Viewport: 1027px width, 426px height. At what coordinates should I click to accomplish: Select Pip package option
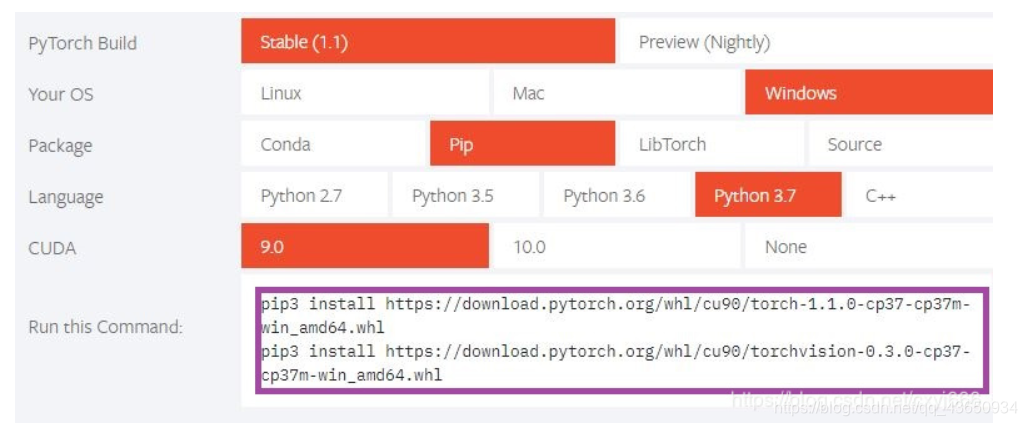point(522,144)
